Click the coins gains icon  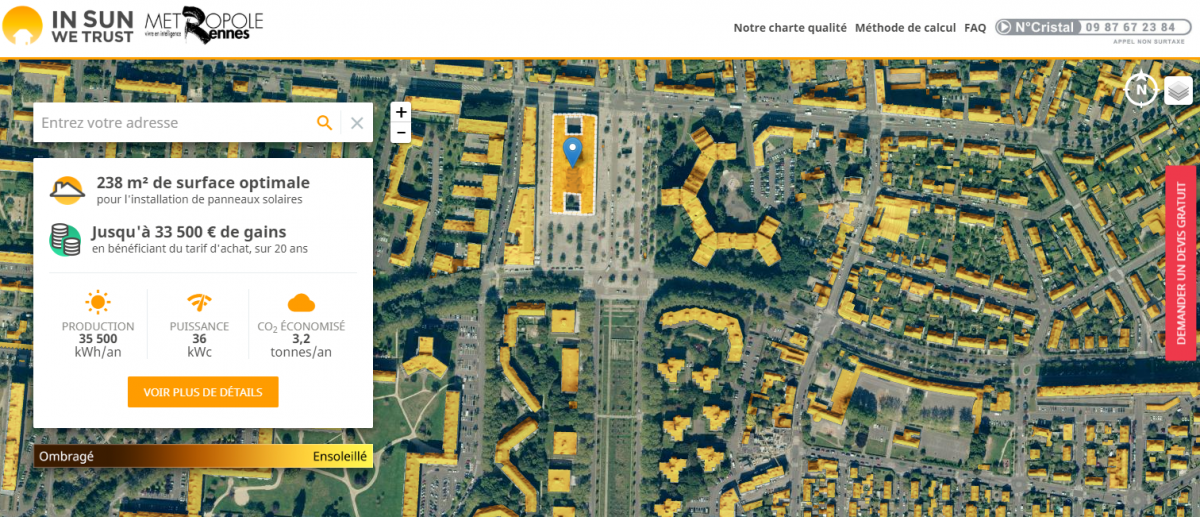point(65,240)
